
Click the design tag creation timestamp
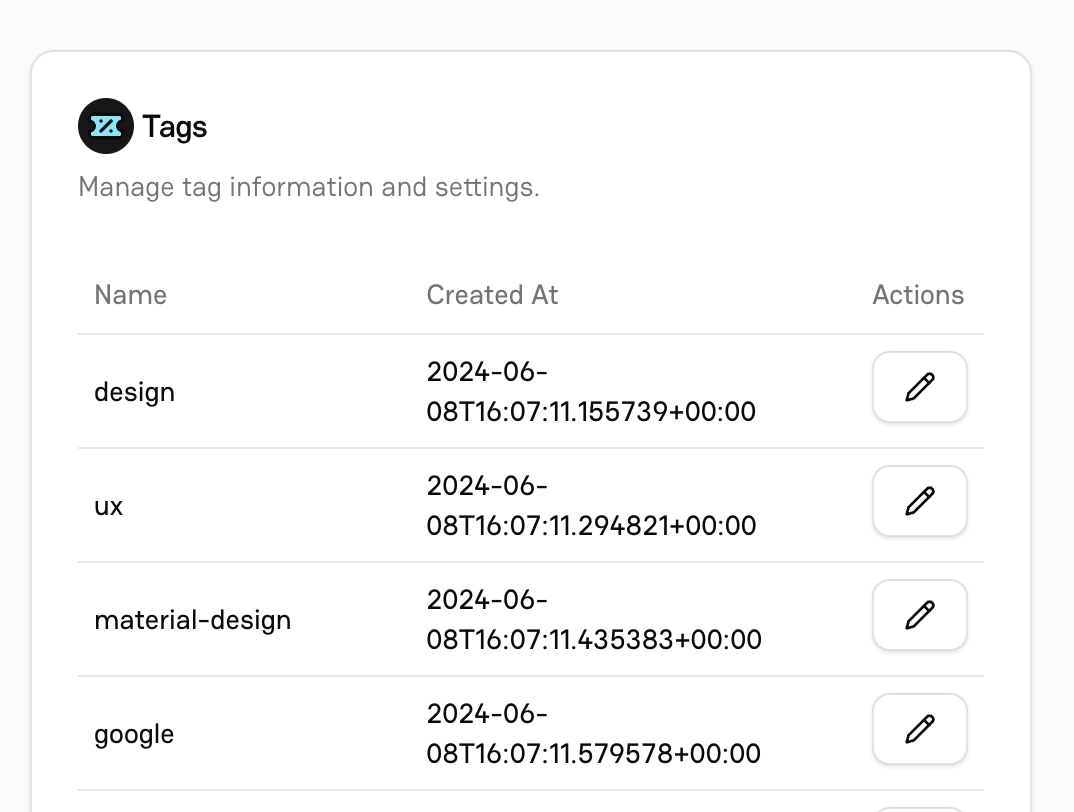point(590,392)
